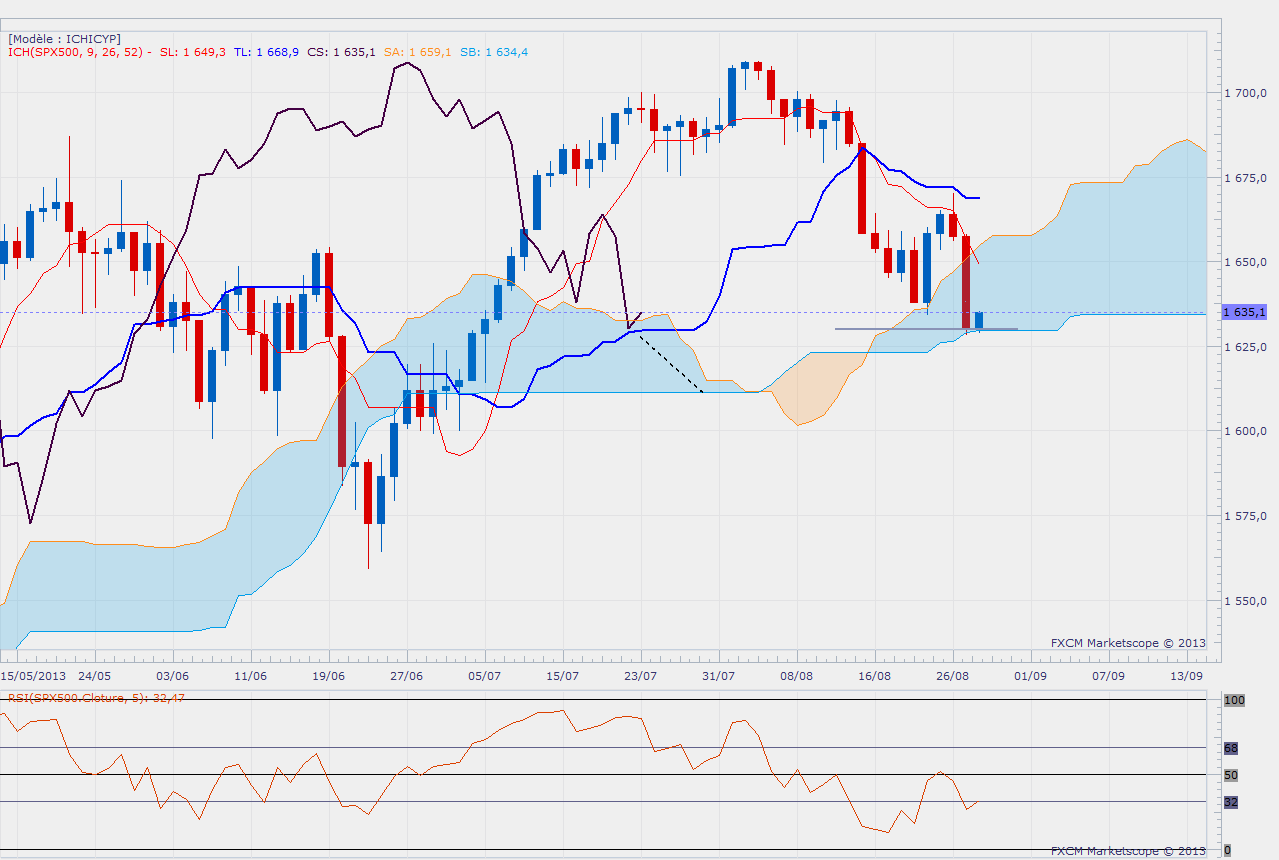
Task: Click the 15/07 date label
Action: coord(563,675)
